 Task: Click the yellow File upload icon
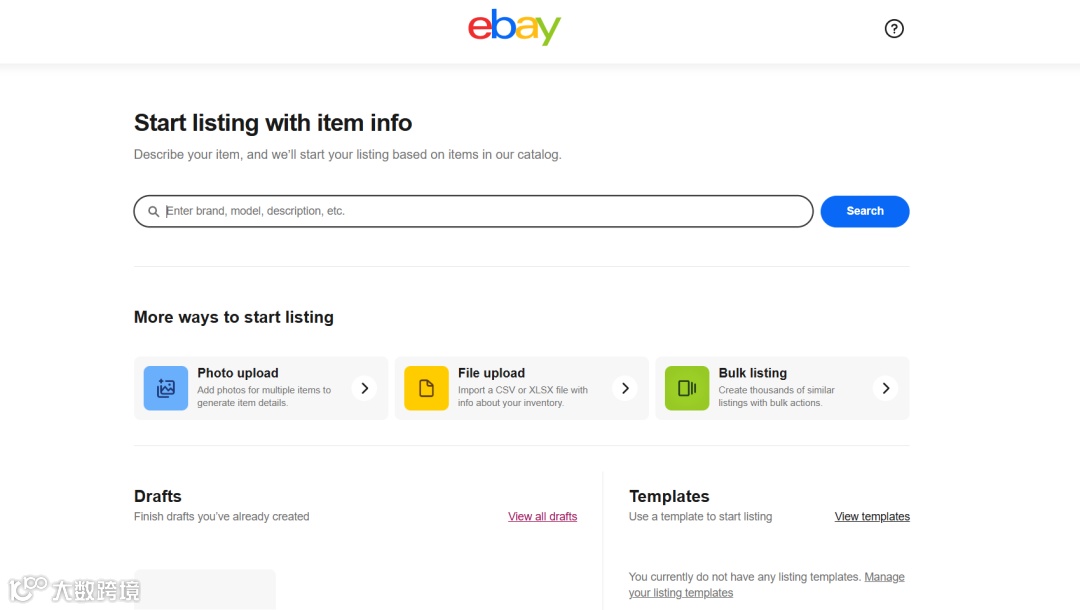[426, 388]
